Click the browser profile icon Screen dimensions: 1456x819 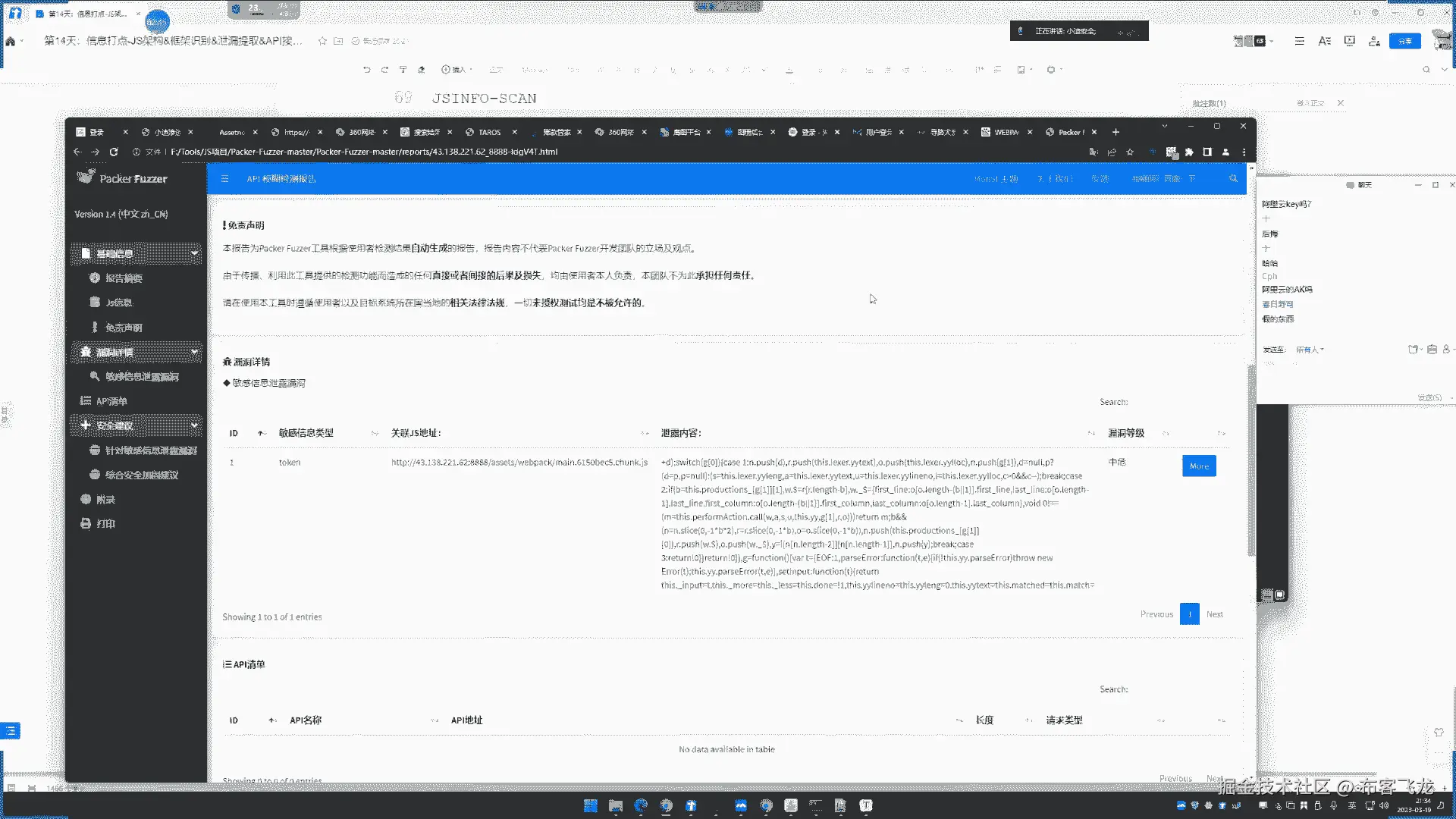pos(1225,152)
